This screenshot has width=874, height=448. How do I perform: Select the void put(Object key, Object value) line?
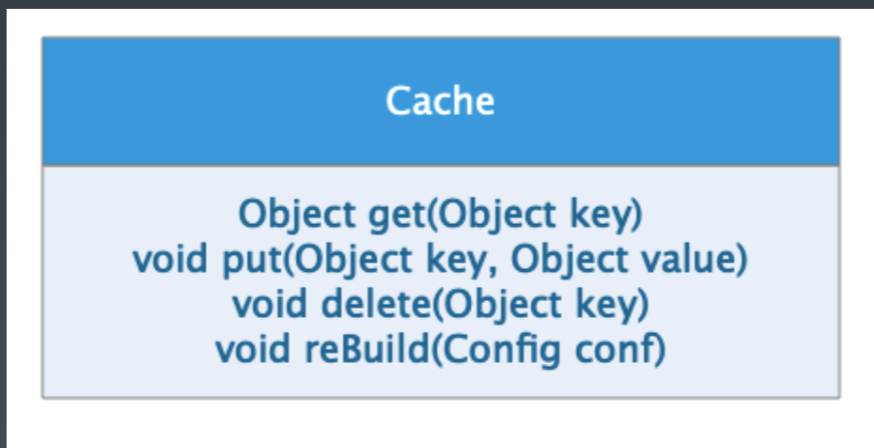pos(440,260)
